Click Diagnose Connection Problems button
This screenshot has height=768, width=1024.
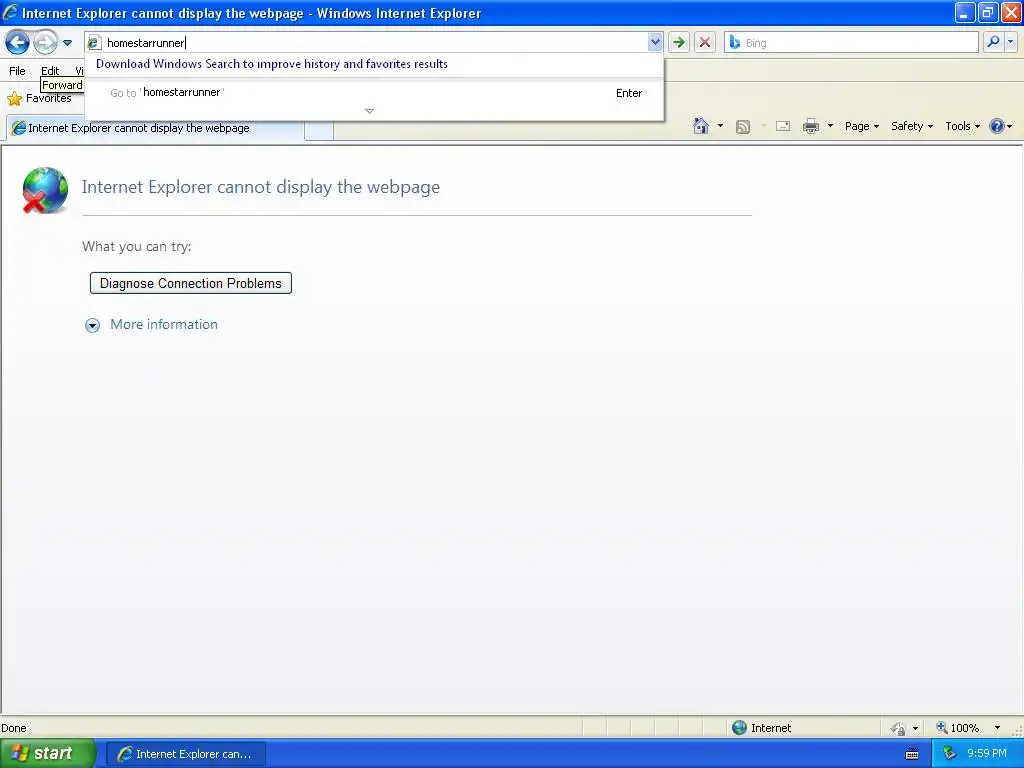click(191, 283)
